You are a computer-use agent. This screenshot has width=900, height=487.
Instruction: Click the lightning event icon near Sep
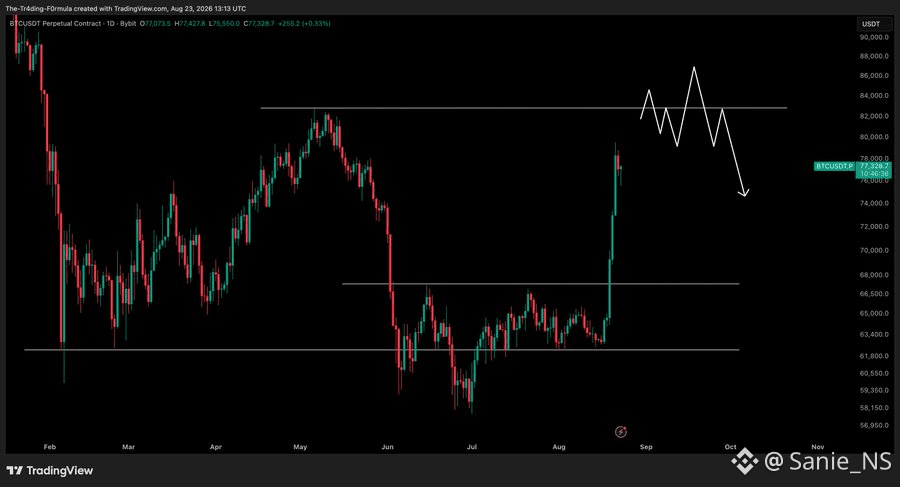[x=620, y=432]
